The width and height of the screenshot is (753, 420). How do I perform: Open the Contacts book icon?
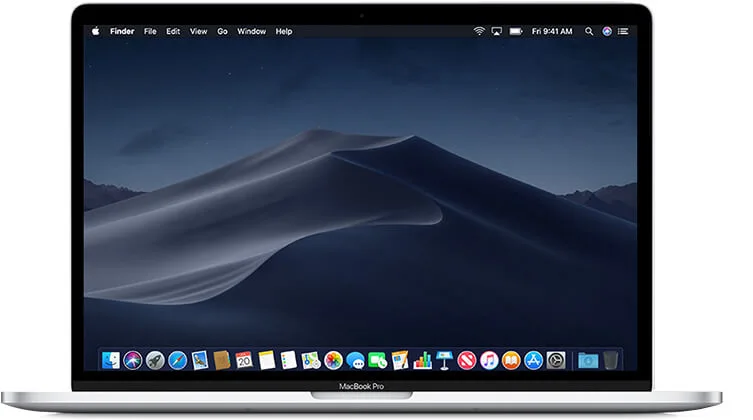(x=222, y=360)
